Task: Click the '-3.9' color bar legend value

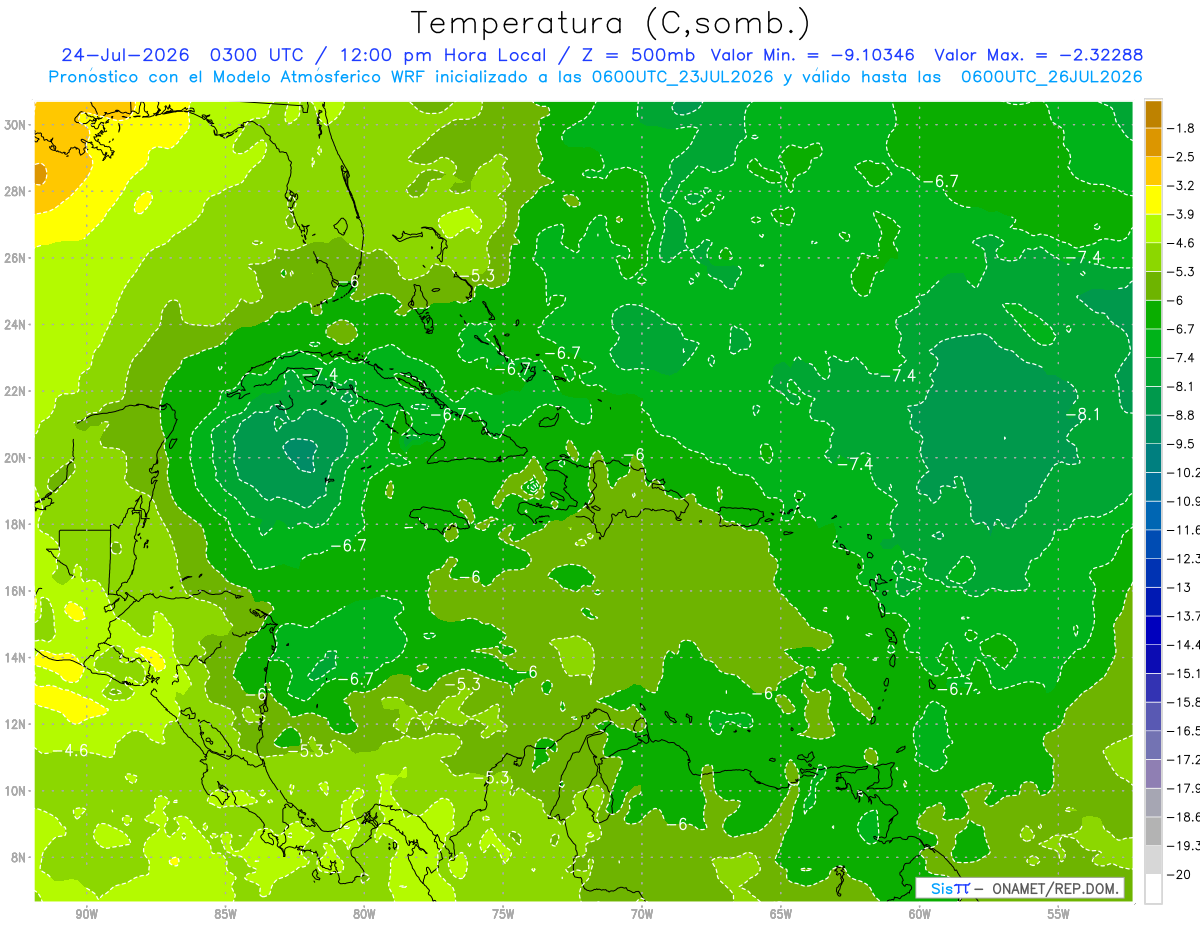Action: [1182, 214]
